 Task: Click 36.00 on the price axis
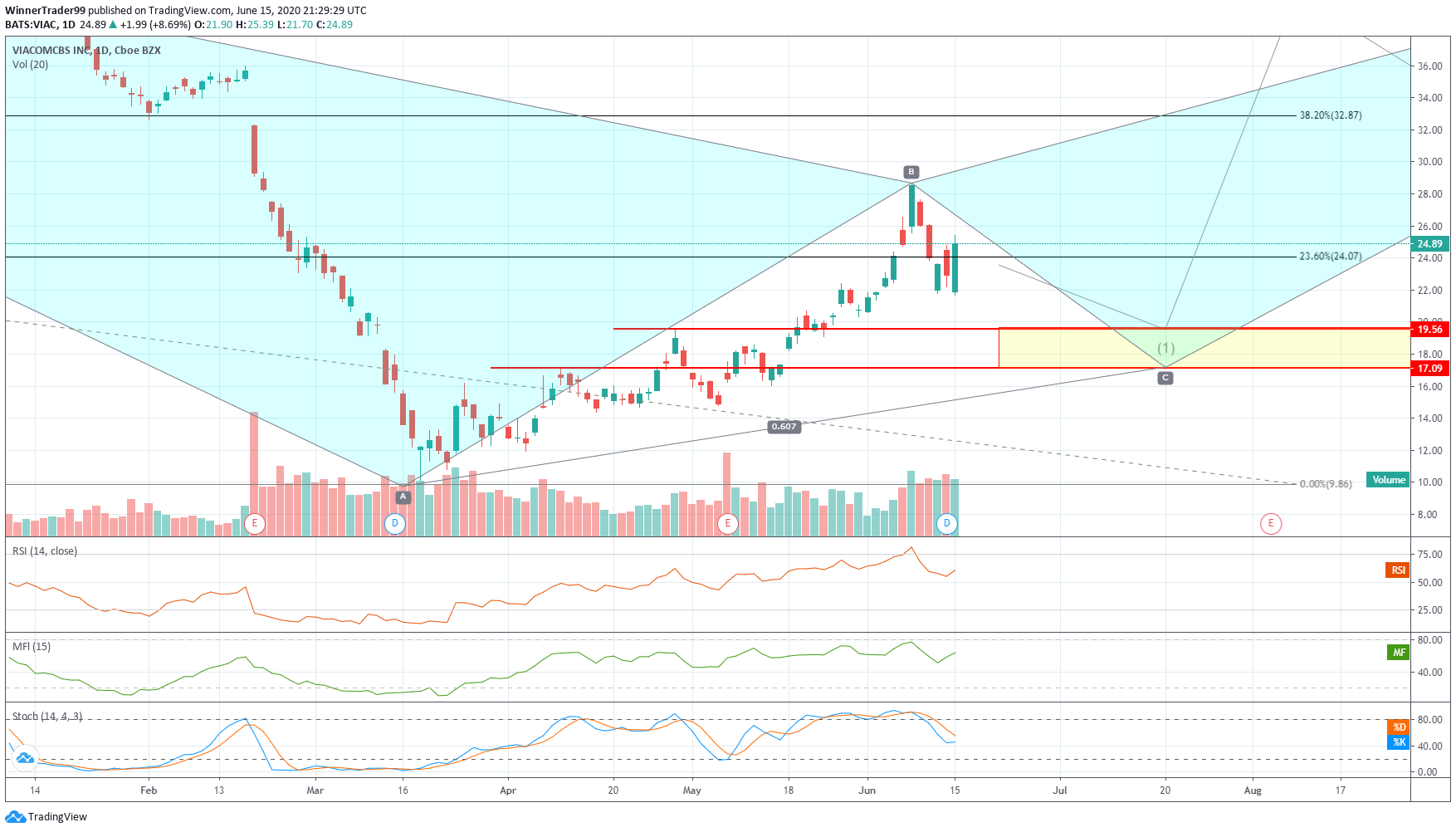(x=1430, y=66)
